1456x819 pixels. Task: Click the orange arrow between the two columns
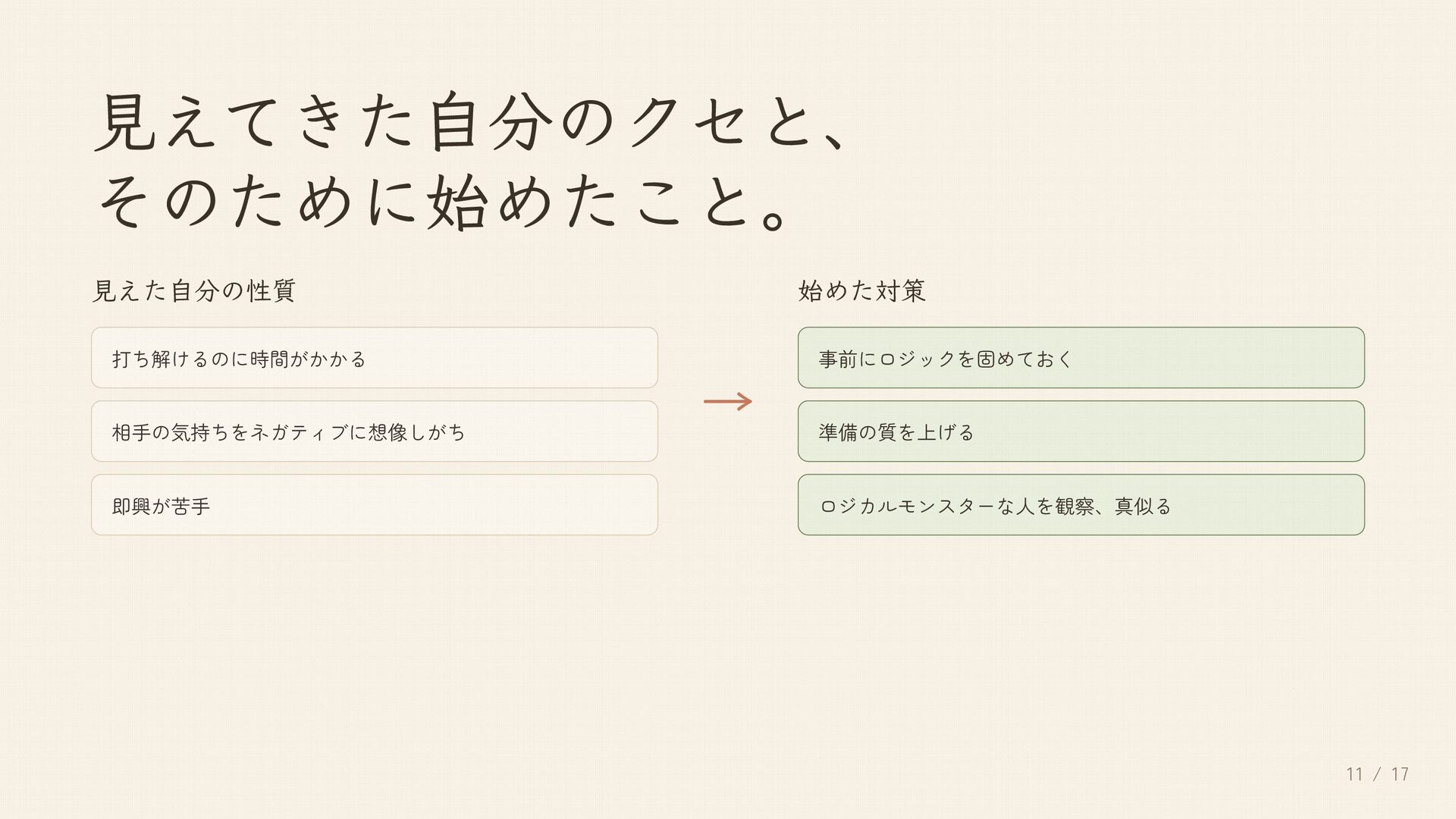(727, 401)
